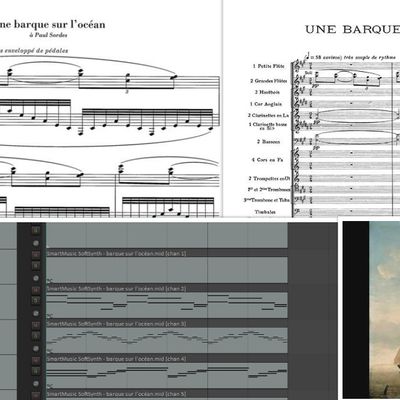Click the chan 3 track volume knob

[x=36, y=349]
